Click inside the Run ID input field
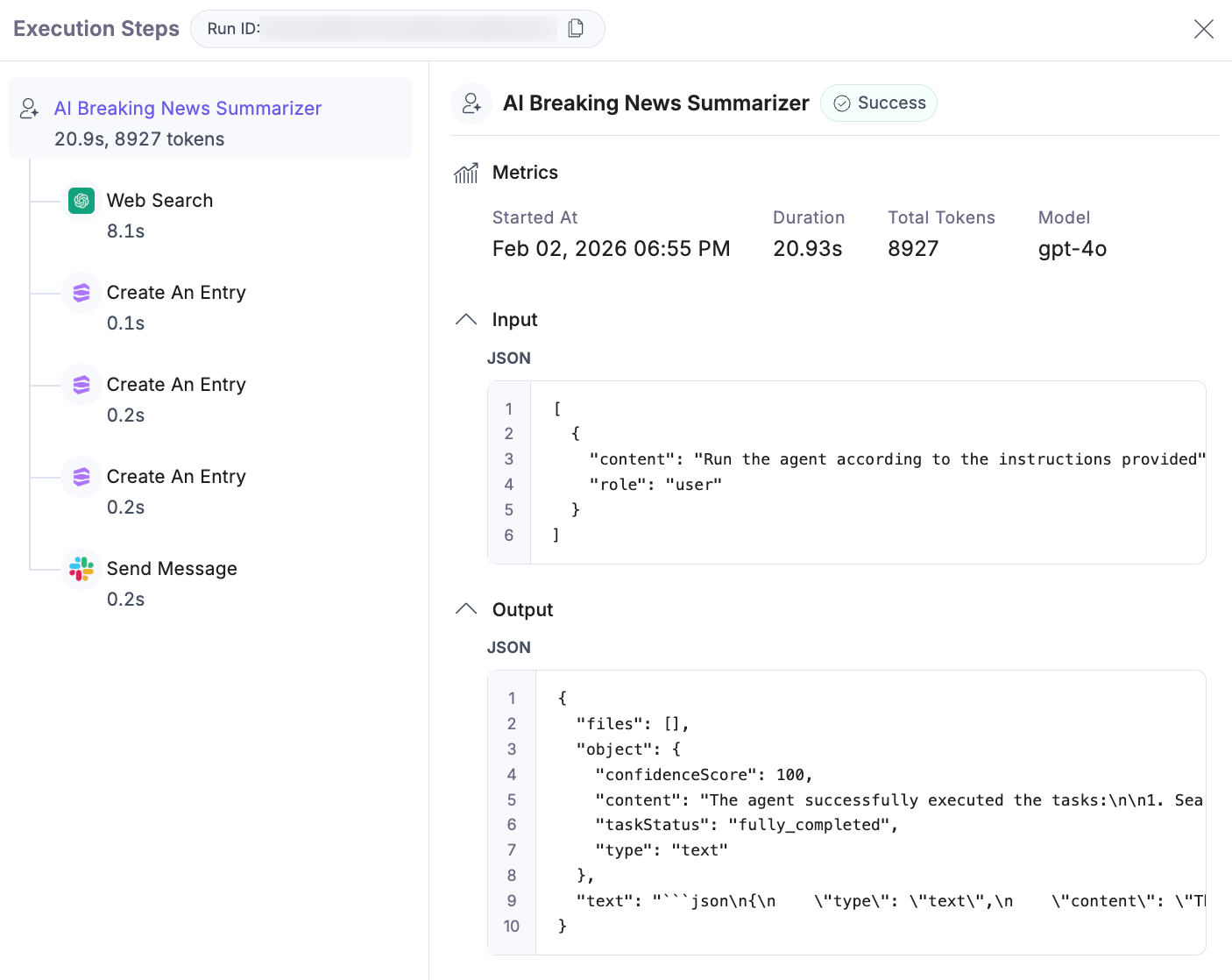Image resolution: width=1232 pixels, height=980 pixels. 403,28
